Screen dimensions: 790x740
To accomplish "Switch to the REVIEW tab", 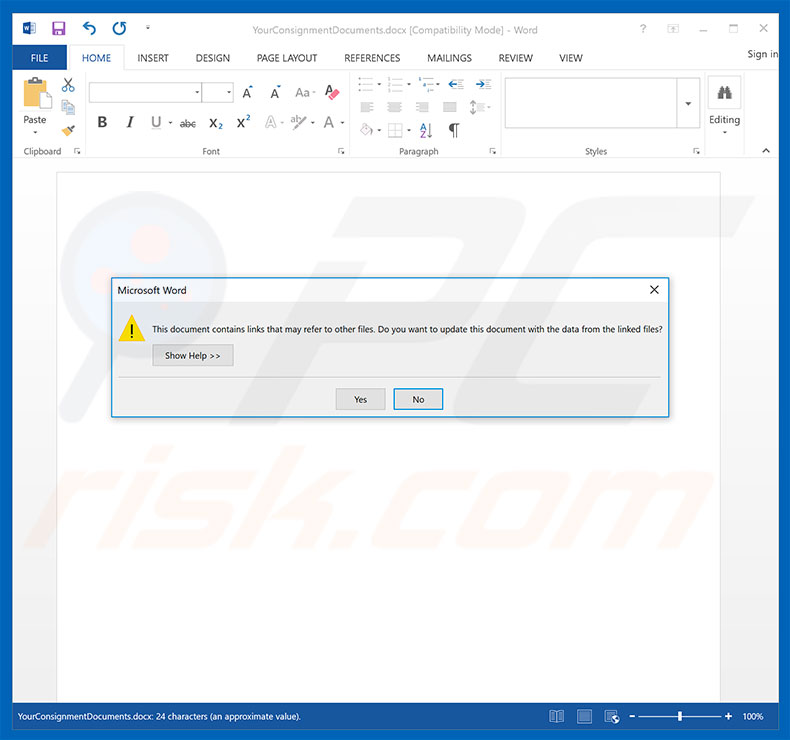I will coord(515,58).
